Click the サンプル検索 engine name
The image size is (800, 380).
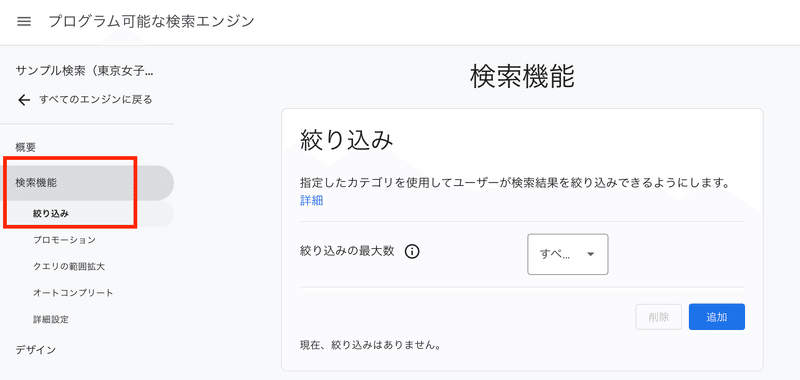click(84, 71)
